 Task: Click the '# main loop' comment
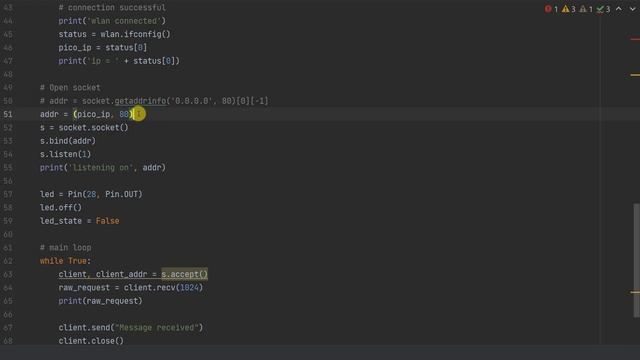(x=65, y=248)
